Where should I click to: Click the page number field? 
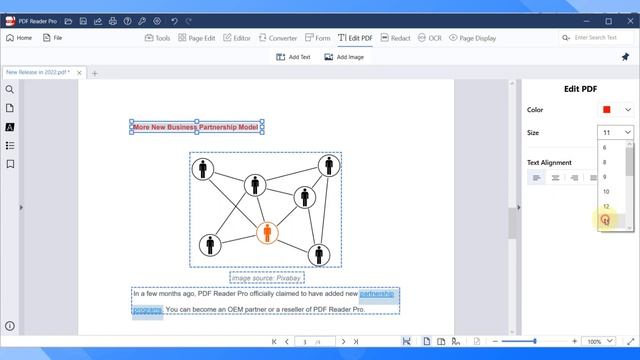315,342
